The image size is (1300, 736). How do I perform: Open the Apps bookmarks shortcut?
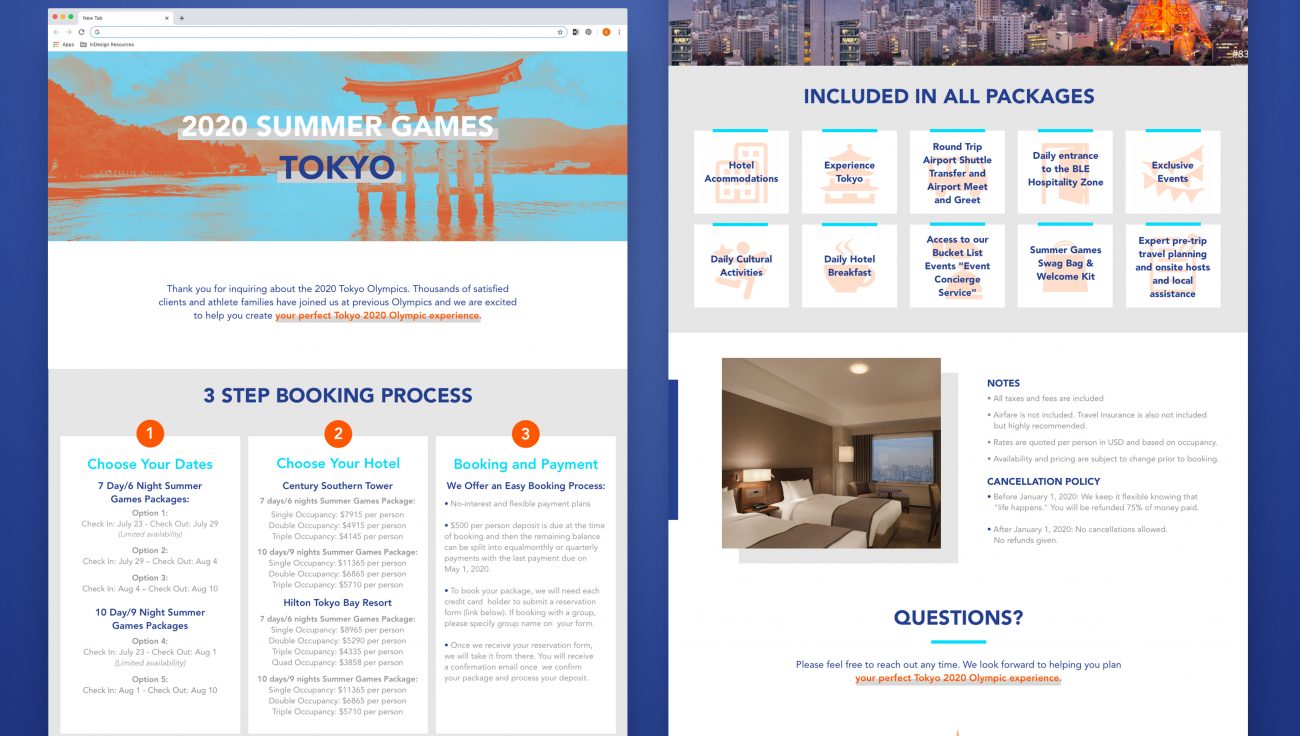pos(63,45)
